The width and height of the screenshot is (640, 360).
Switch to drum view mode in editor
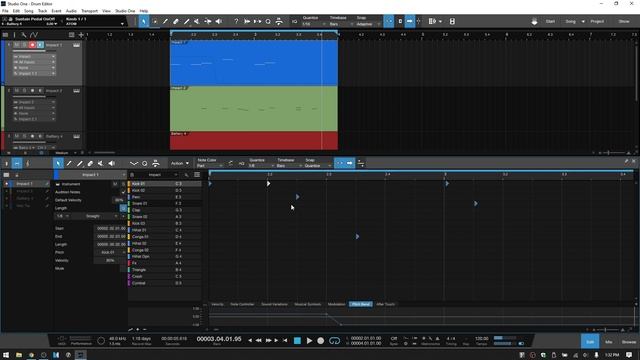point(17,163)
